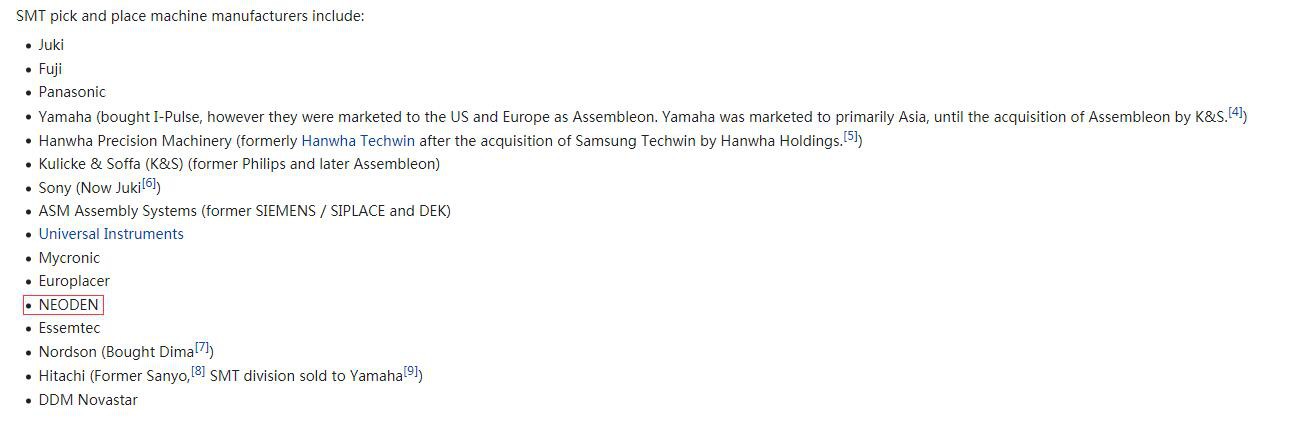The image size is (1290, 434).
Task: Open footnote reference [5] after Hanwha Holdings
Action: pos(851,137)
